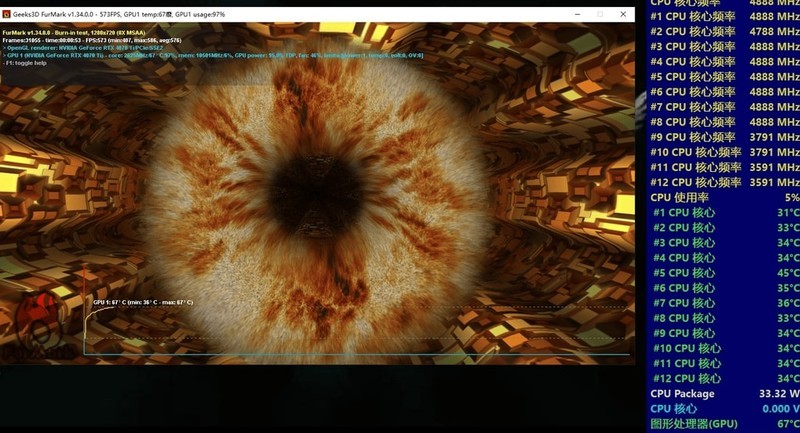Select the '#12 CPU 核心频率' row
The height and width of the screenshot is (433, 800).
tap(725, 182)
